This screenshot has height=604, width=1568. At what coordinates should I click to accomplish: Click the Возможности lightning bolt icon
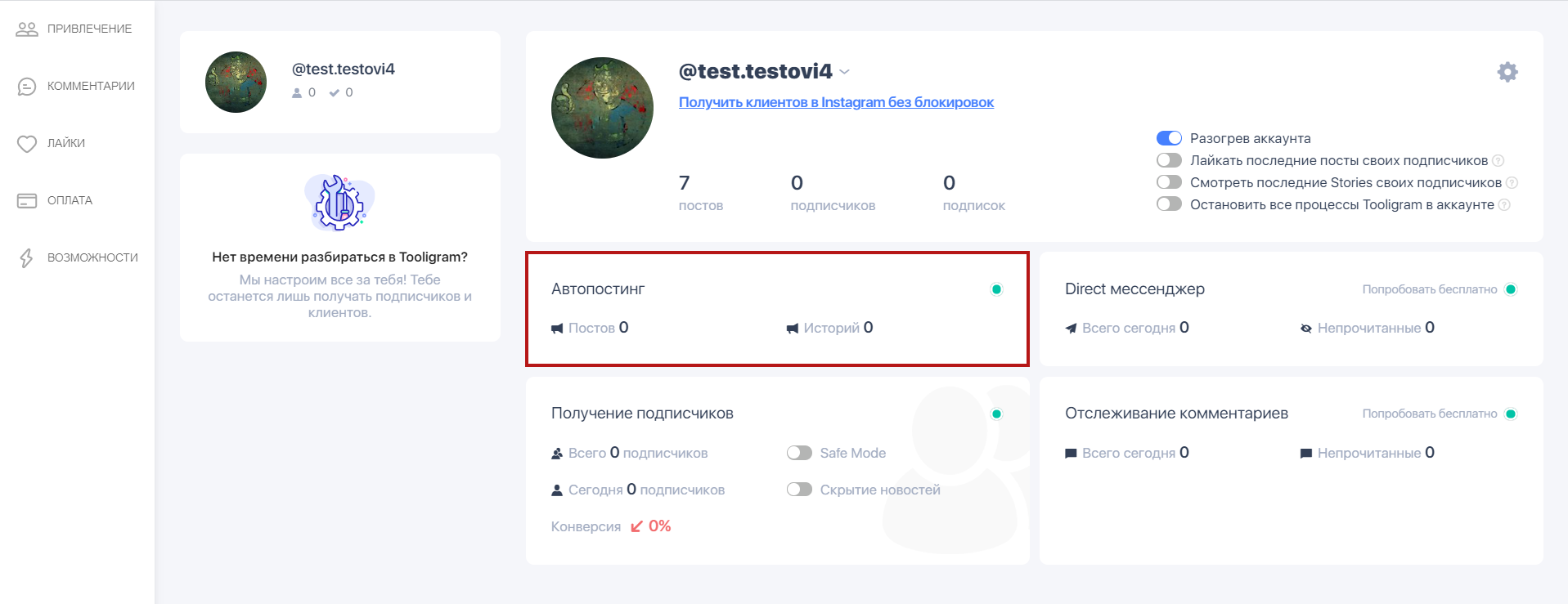[x=27, y=258]
